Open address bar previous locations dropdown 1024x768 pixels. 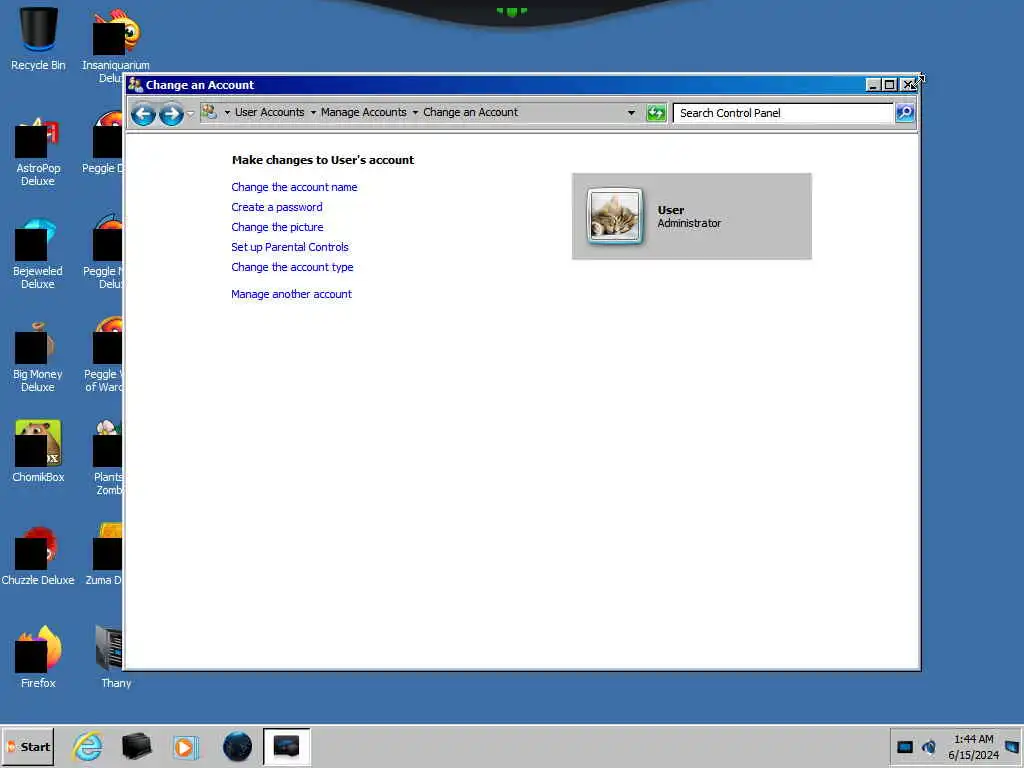[631, 112]
